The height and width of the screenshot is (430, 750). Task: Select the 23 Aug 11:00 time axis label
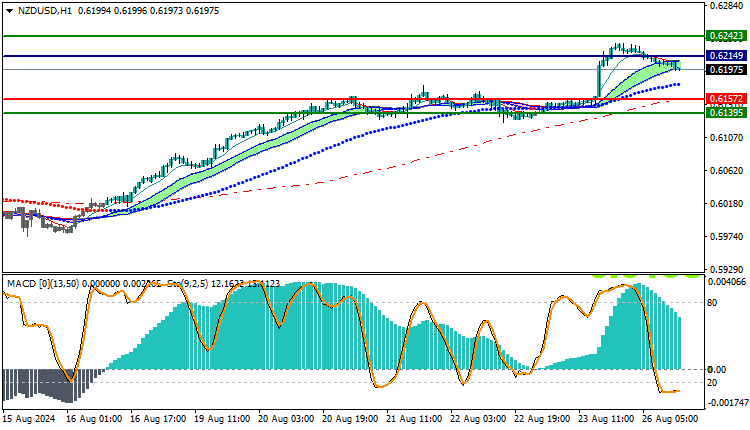coord(607,419)
